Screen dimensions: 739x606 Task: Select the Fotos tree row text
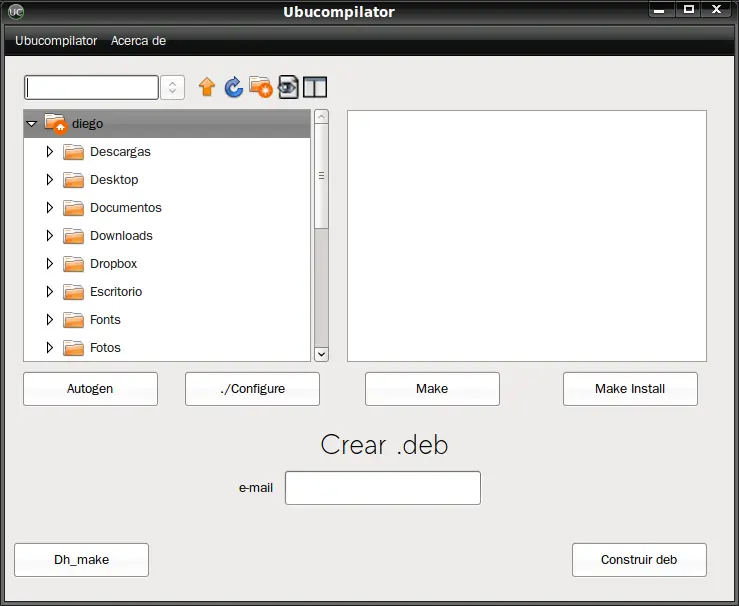(x=105, y=347)
